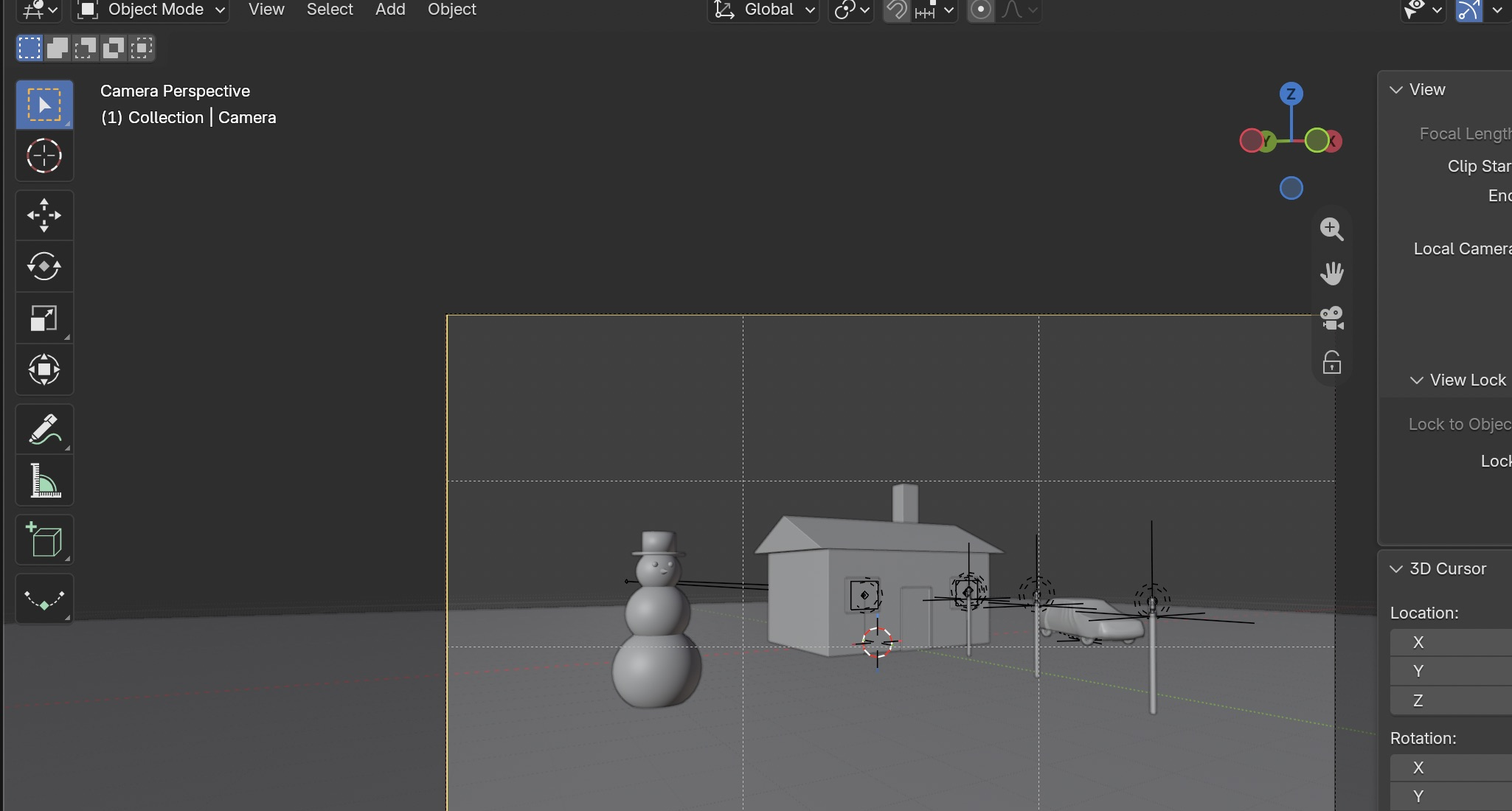Set selection mode to new selection

coord(30,48)
